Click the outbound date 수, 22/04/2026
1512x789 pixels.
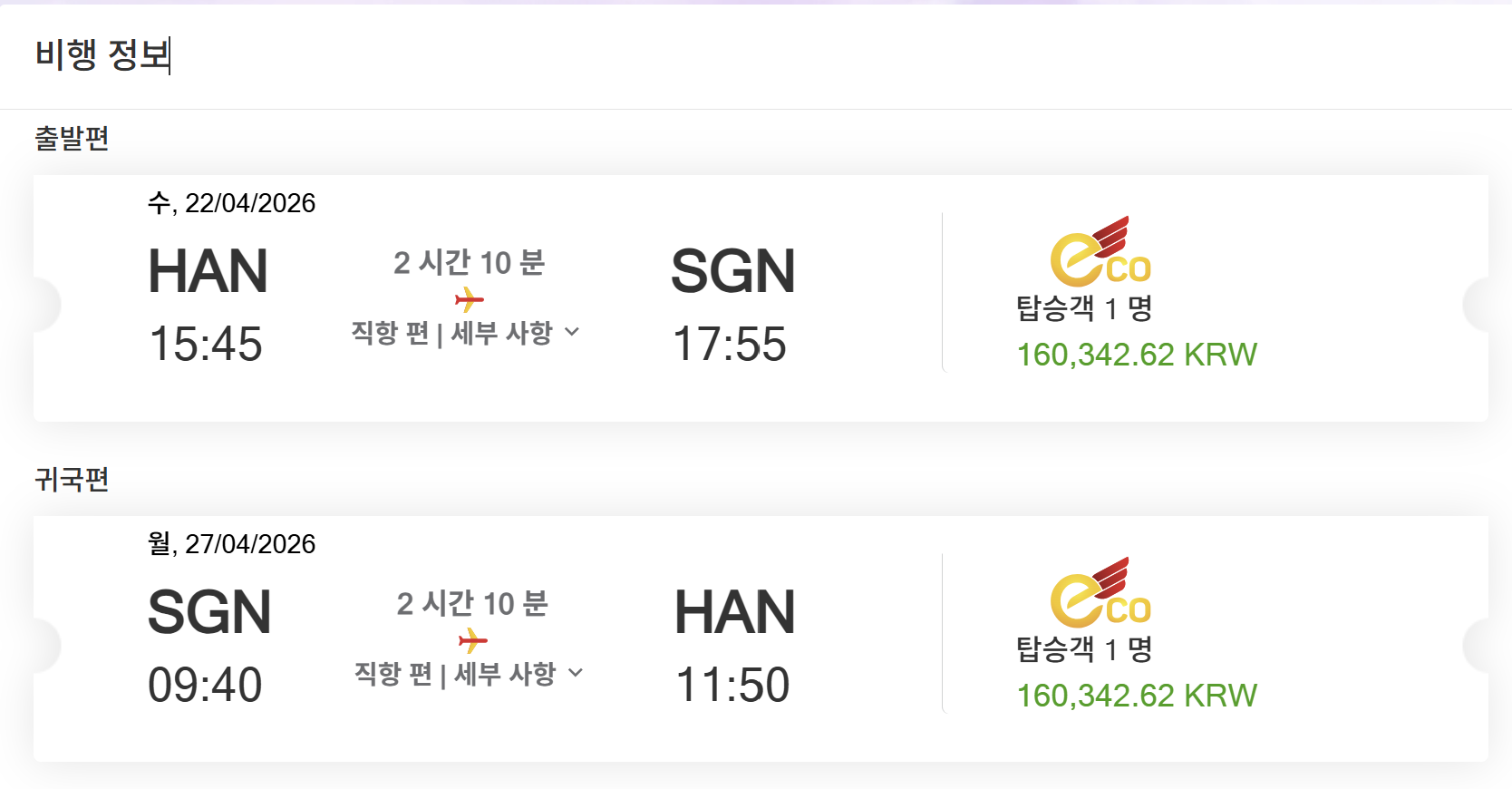coord(232,203)
